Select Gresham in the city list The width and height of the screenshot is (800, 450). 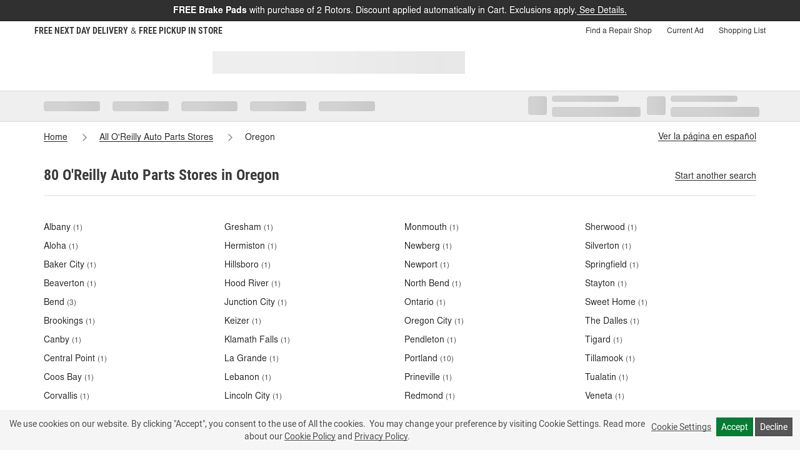pos(242,227)
